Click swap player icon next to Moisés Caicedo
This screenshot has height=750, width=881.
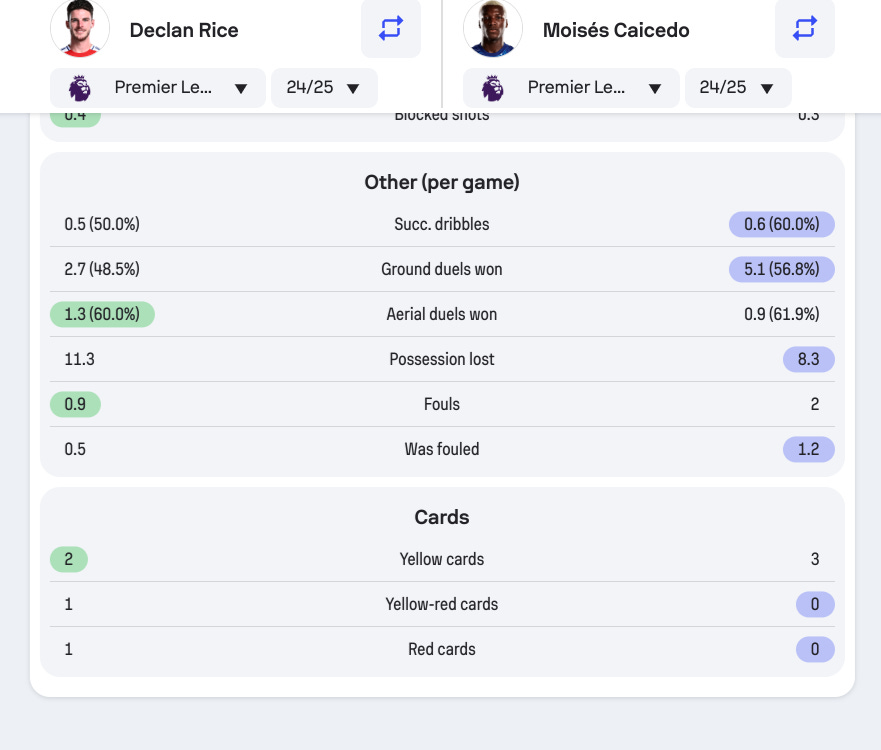[804, 28]
